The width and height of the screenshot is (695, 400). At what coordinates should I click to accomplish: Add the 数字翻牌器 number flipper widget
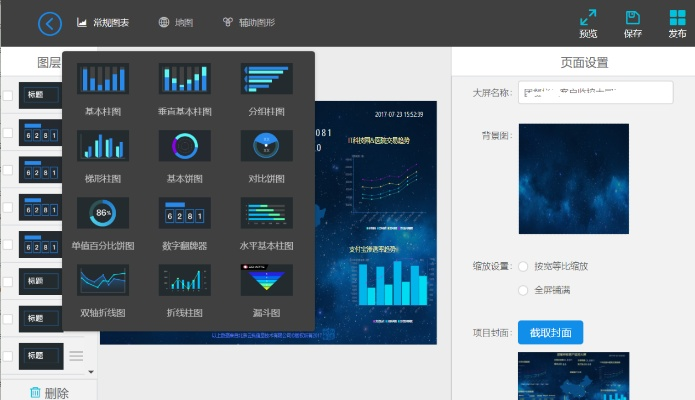click(184, 213)
